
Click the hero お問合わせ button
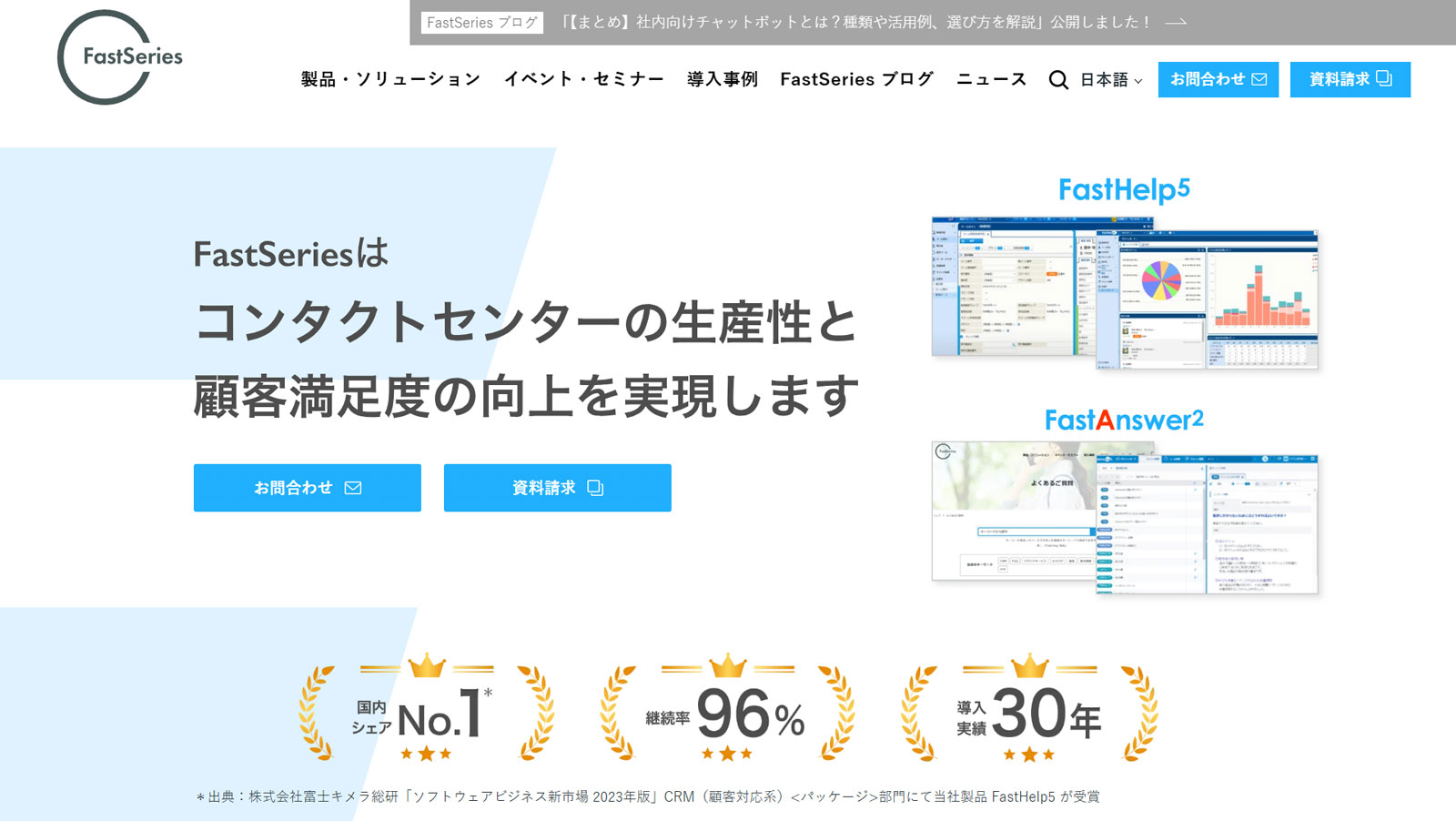[308, 488]
